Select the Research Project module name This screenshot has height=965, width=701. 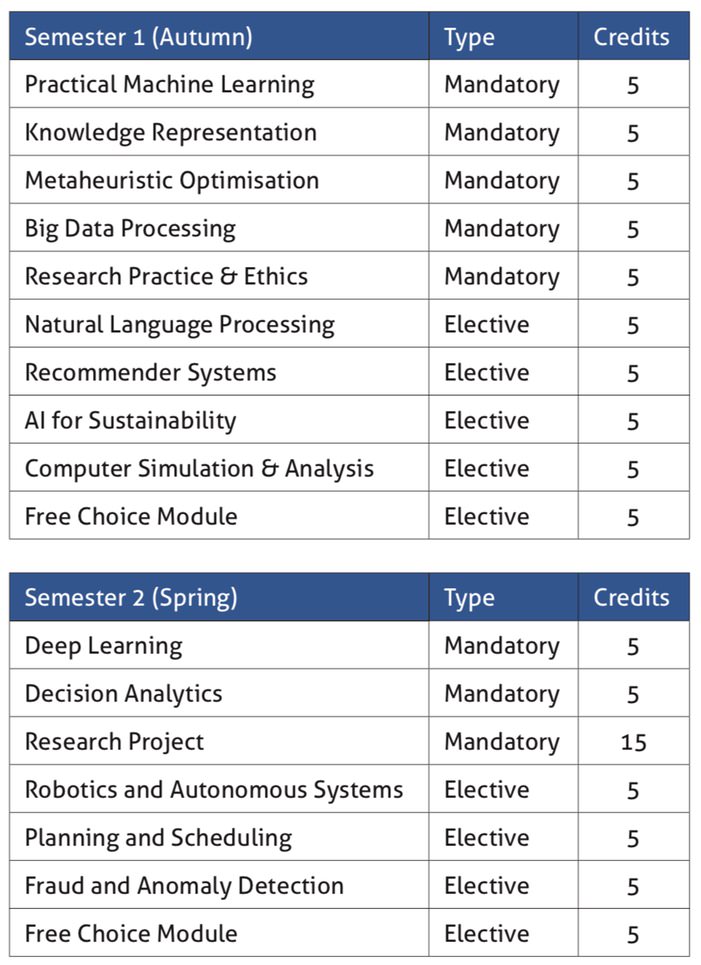click(x=114, y=742)
